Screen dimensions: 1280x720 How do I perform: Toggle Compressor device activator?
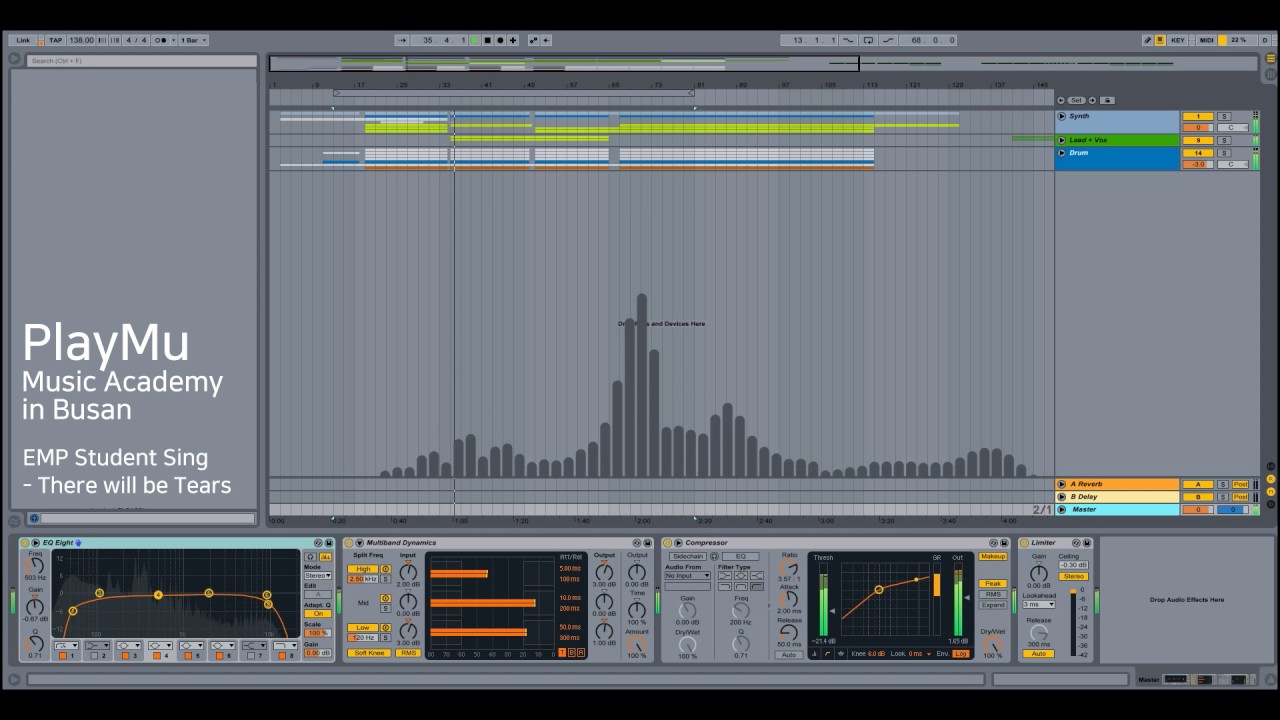click(x=667, y=543)
